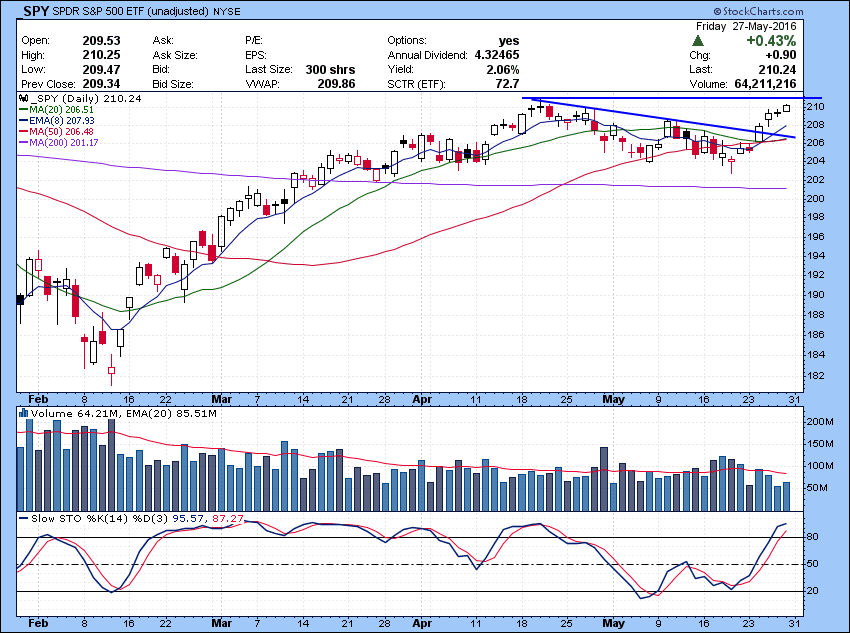Image resolution: width=850 pixels, height=633 pixels.
Task: Click the Prev Close value 209.34
Action: pyautogui.click(x=101, y=84)
